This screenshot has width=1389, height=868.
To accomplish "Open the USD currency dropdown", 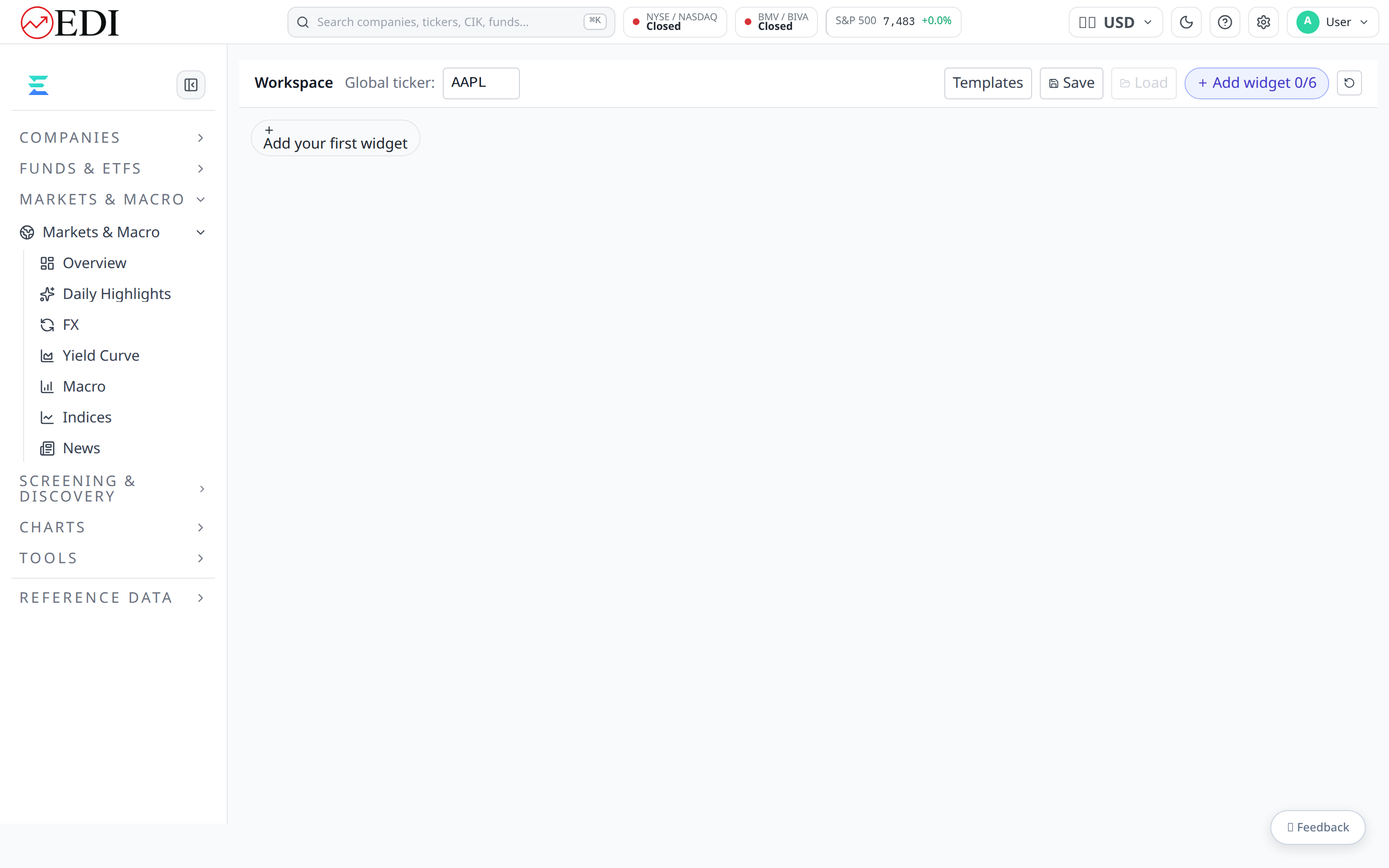I will coord(1115,22).
